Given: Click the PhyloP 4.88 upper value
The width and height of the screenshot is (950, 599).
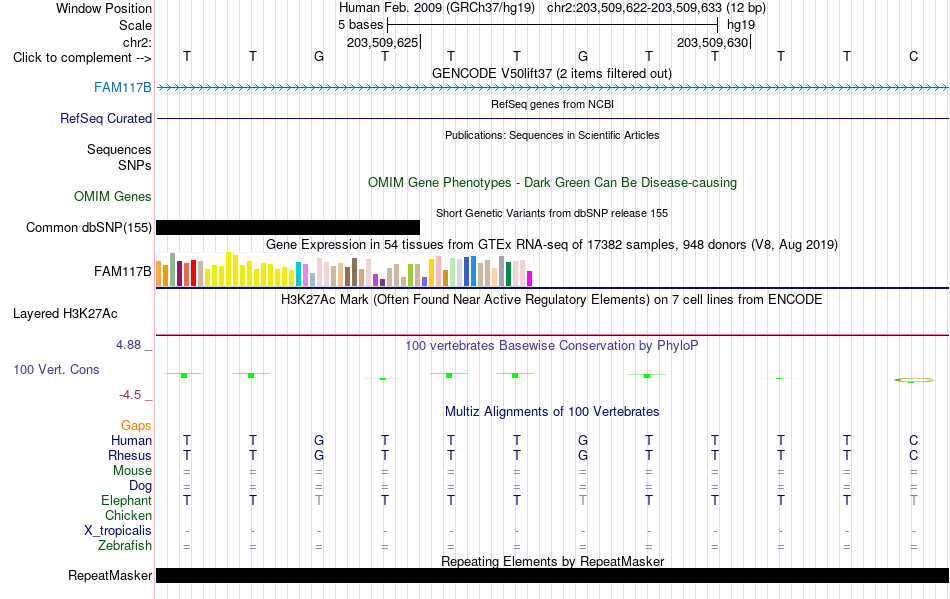Looking at the screenshot, I should tap(128, 345).
